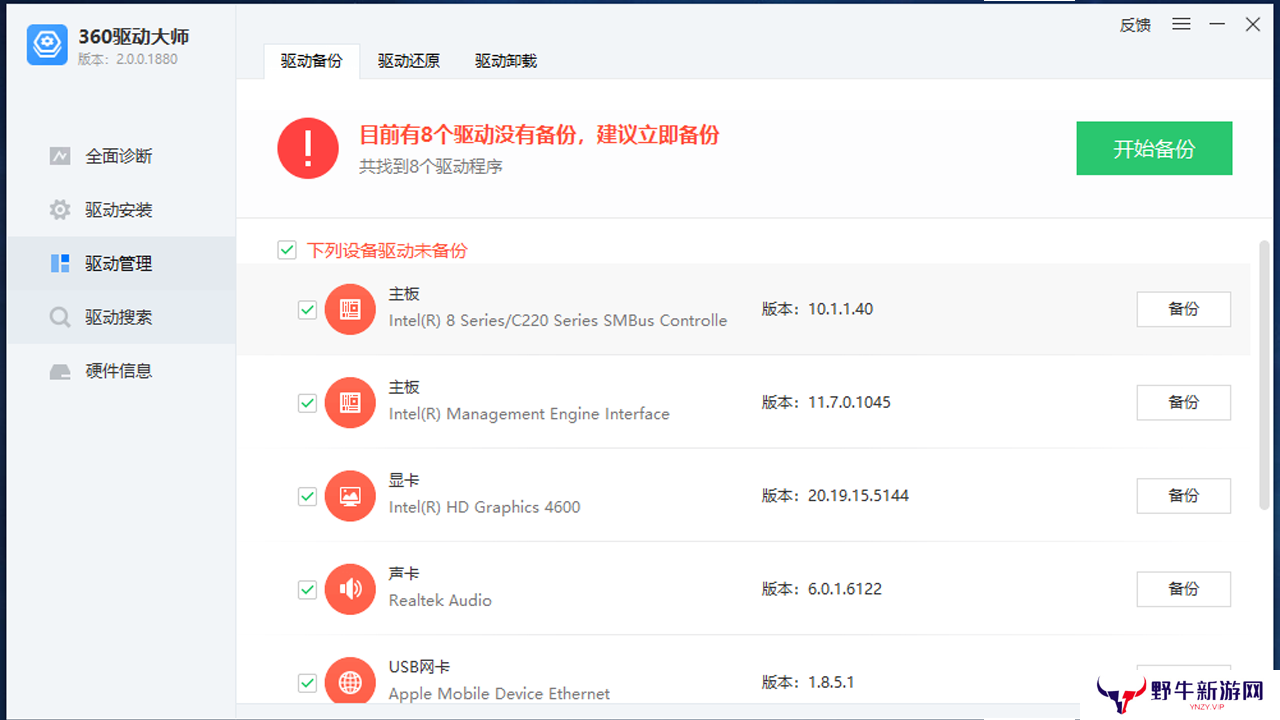Image resolution: width=1280 pixels, height=720 pixels.
Task: Click the 驱动搜索 magnifier icon
Action: 60,317
